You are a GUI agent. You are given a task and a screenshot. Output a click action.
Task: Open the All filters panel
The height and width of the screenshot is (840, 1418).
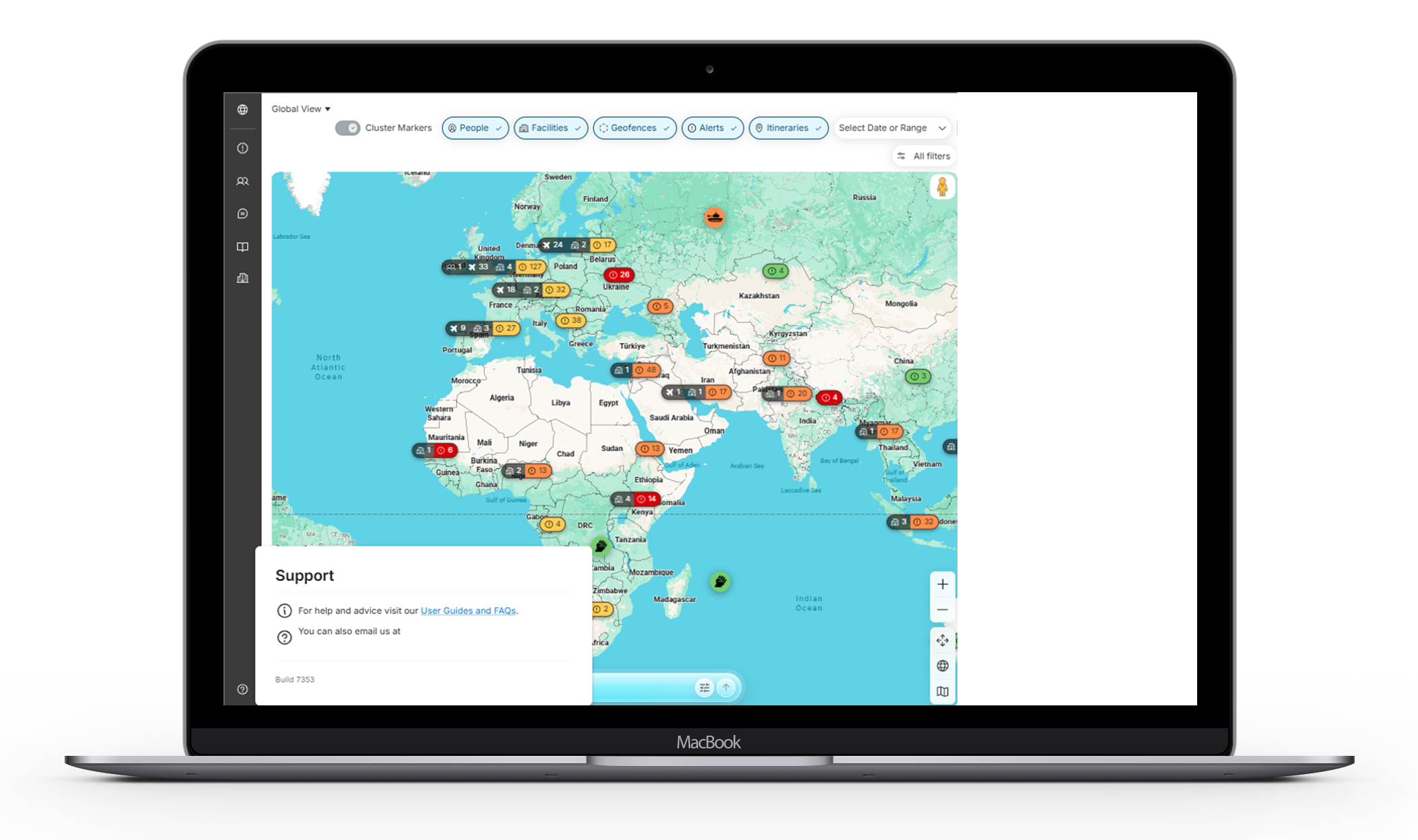pyautogui.click(x=924, y=156)
